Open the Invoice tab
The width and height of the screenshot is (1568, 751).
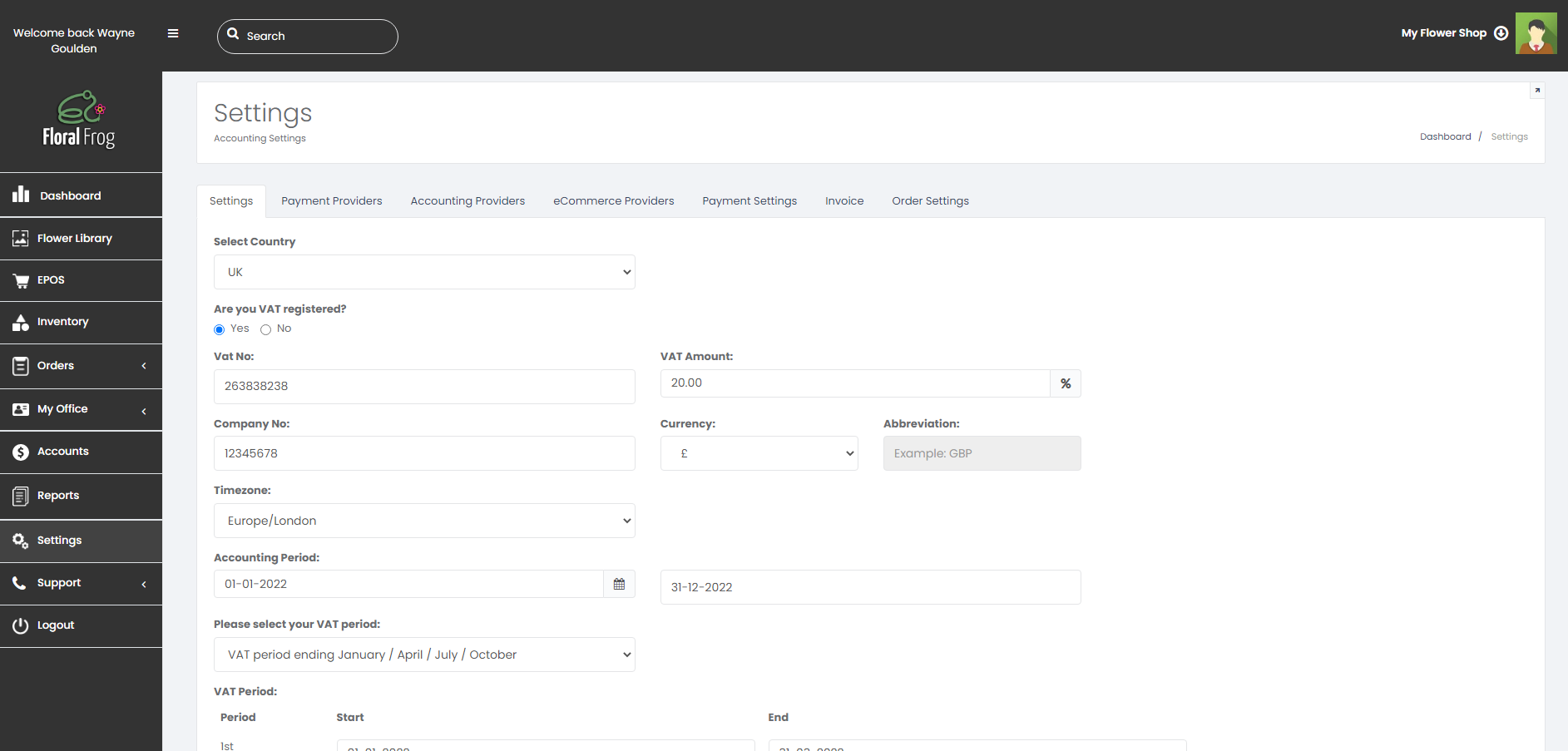point(843,200)
